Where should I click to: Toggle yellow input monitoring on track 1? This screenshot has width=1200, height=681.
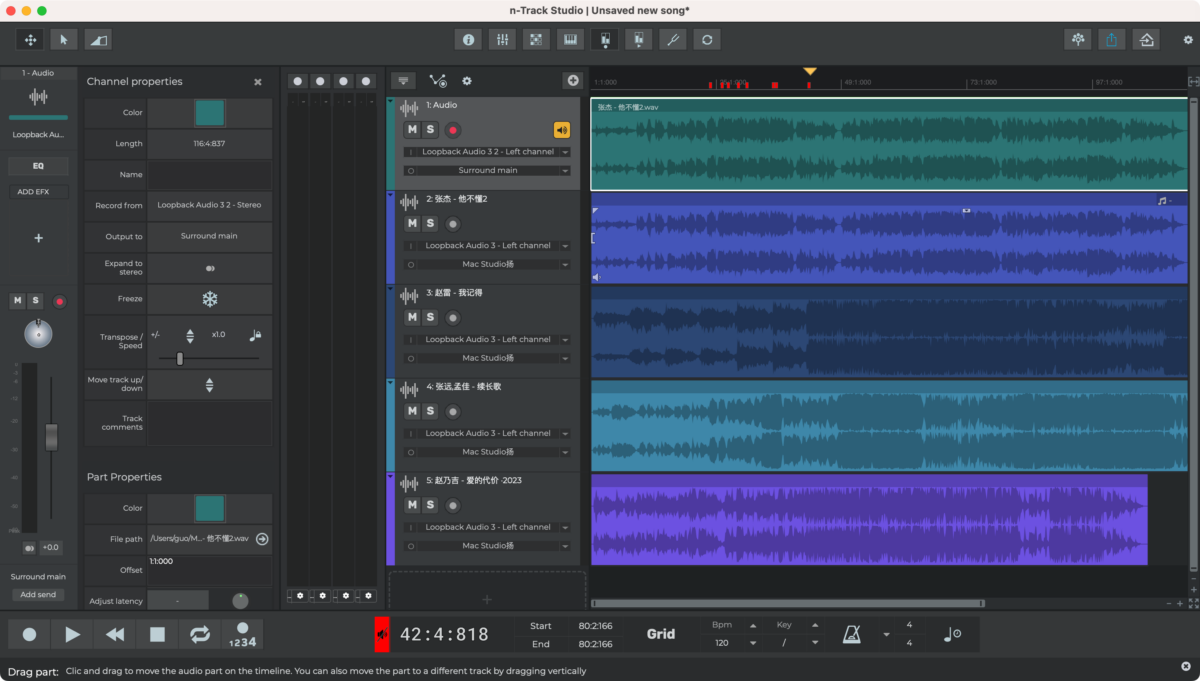coord(562,130)
